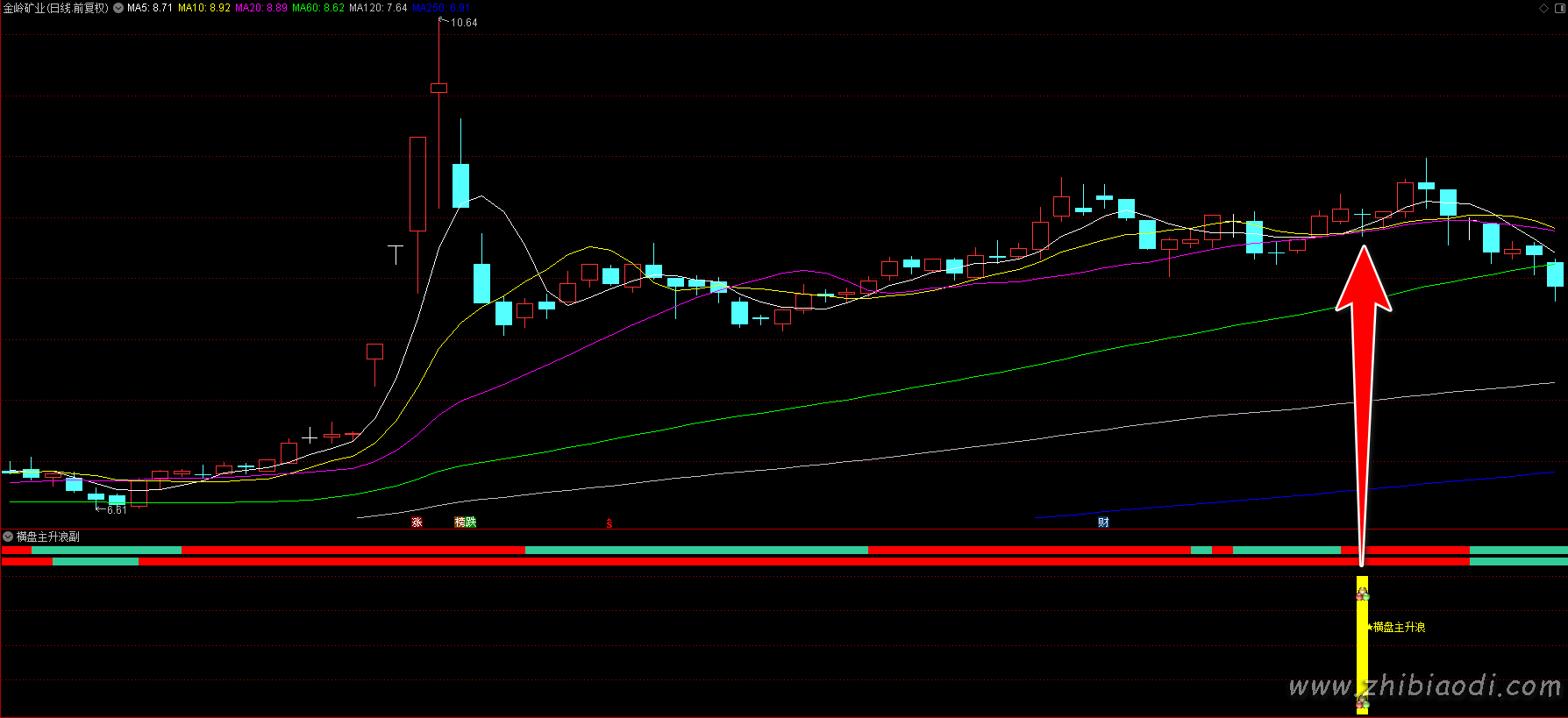
Task: Click the square window icon at top right
Action: coord(1559,8)
